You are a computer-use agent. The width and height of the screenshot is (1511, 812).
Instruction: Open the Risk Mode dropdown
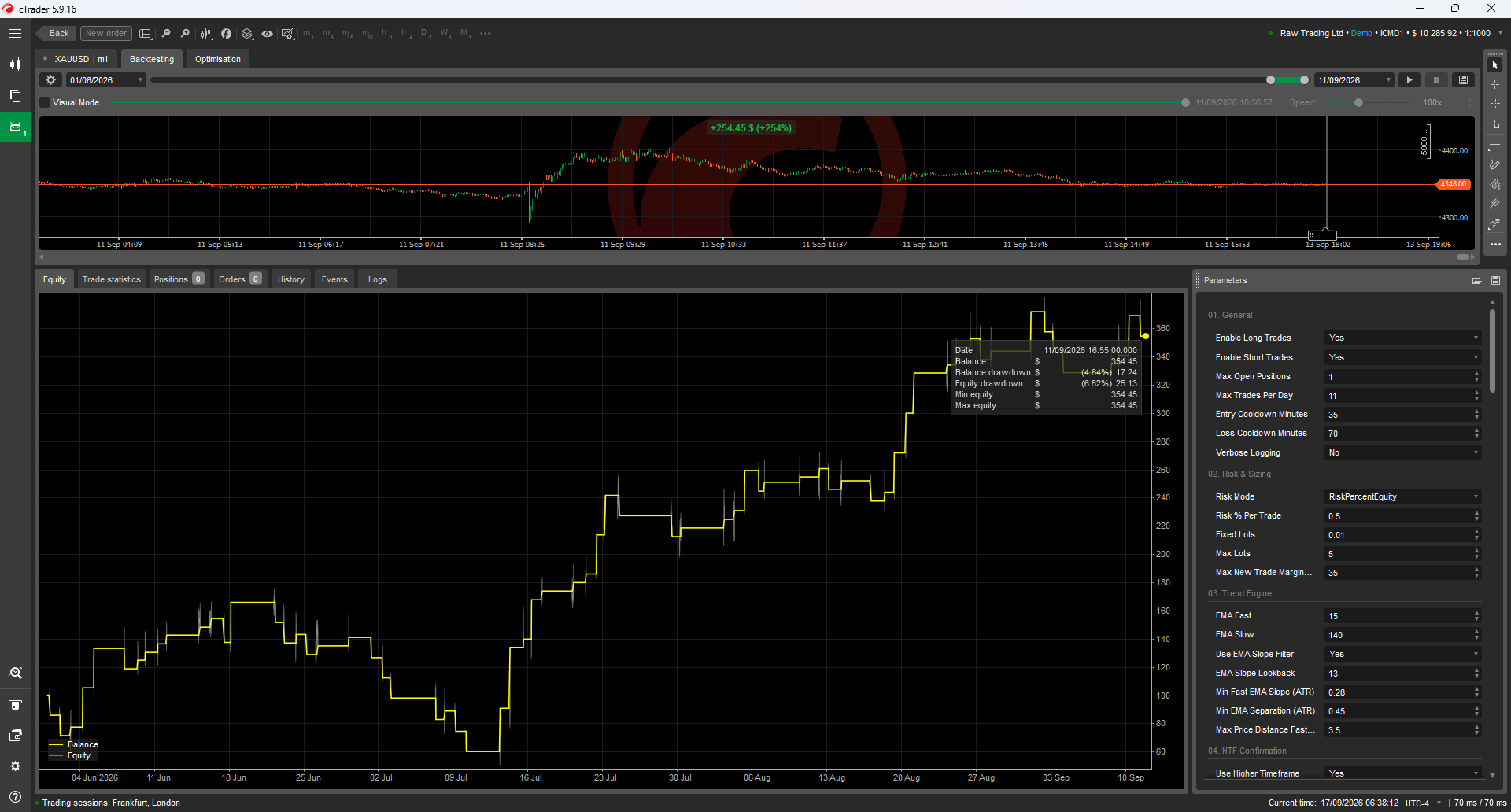[1402, 497]
